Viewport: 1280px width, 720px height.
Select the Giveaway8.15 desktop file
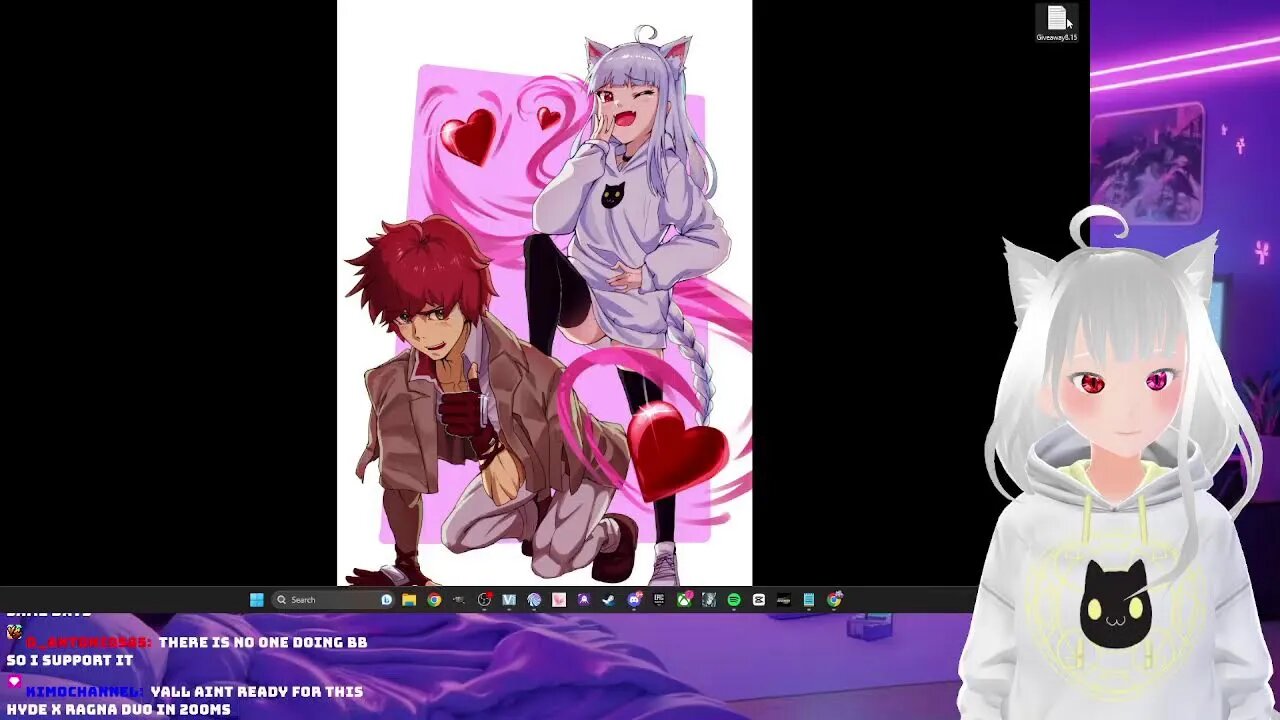click(1056, 24)
